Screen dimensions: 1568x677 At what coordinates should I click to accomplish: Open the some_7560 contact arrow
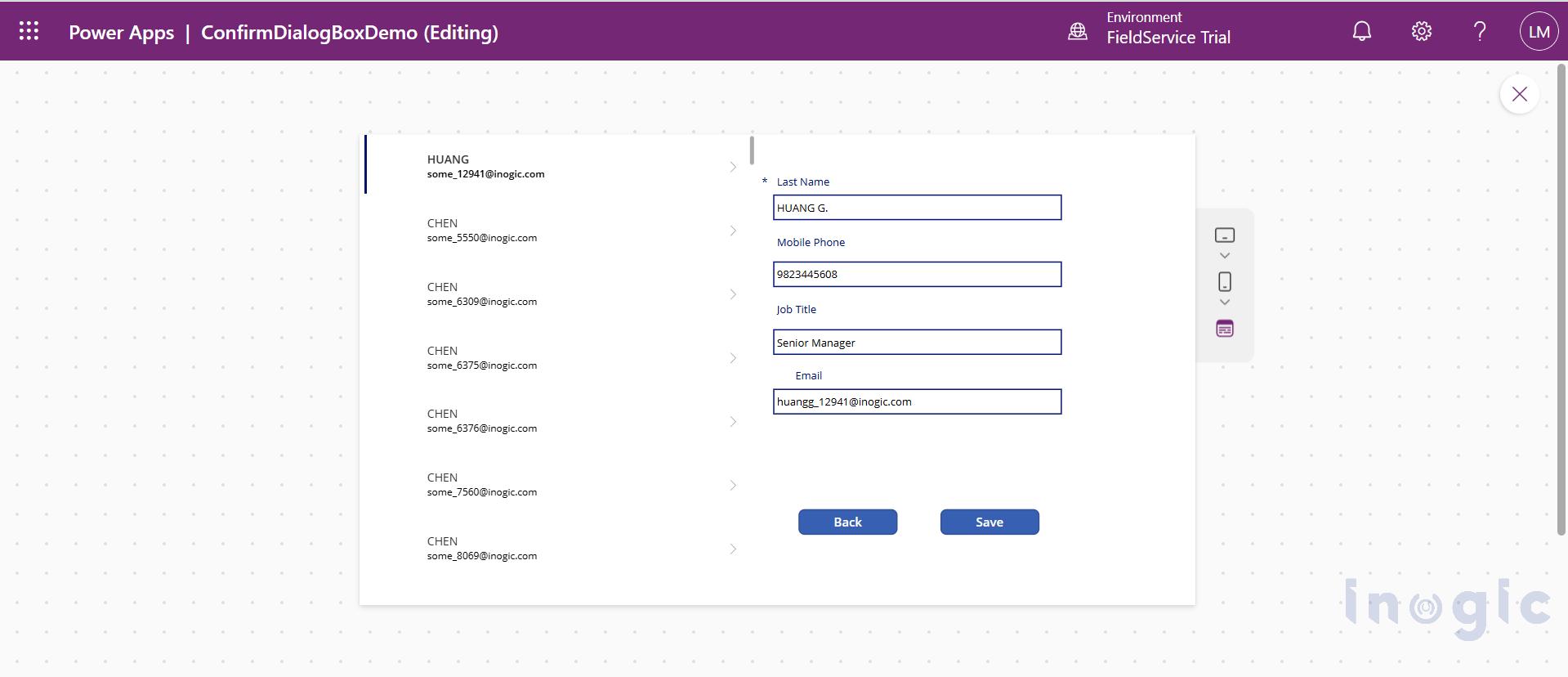[x=733, y=486]
